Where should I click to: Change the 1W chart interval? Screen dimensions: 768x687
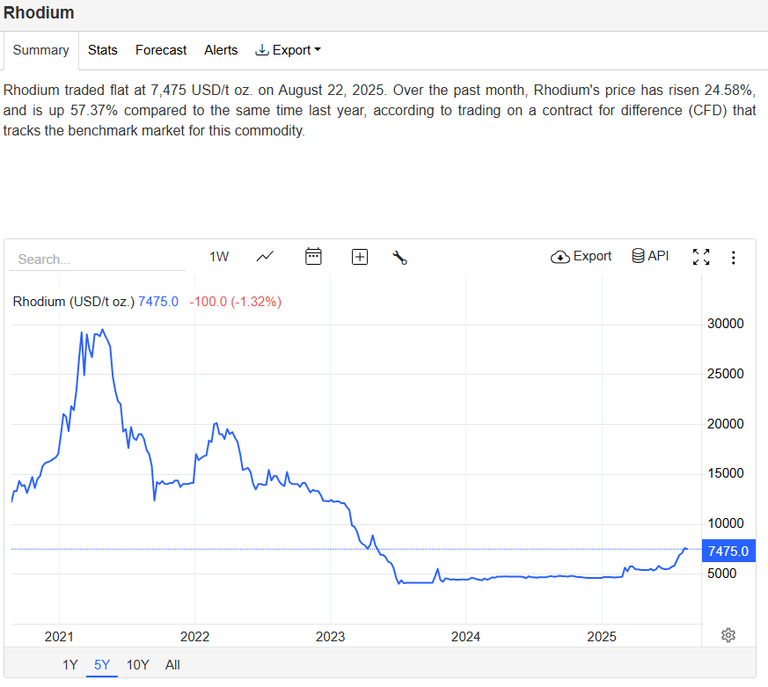219,257
